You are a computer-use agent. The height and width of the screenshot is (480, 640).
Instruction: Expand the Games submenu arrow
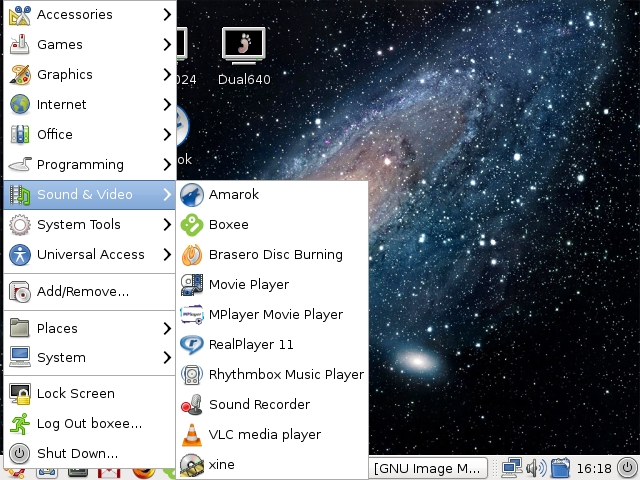pyautogui.click(x=167, y=44)
